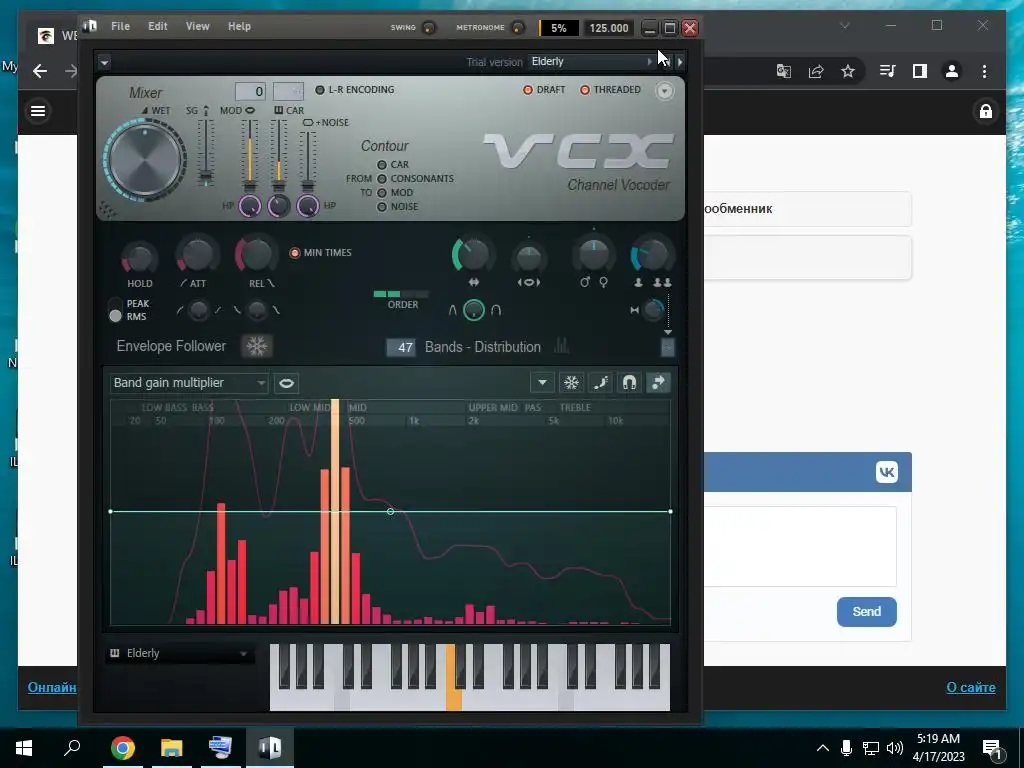
Task: Bookmark the page with the star icon
Action: click(848, 71)
